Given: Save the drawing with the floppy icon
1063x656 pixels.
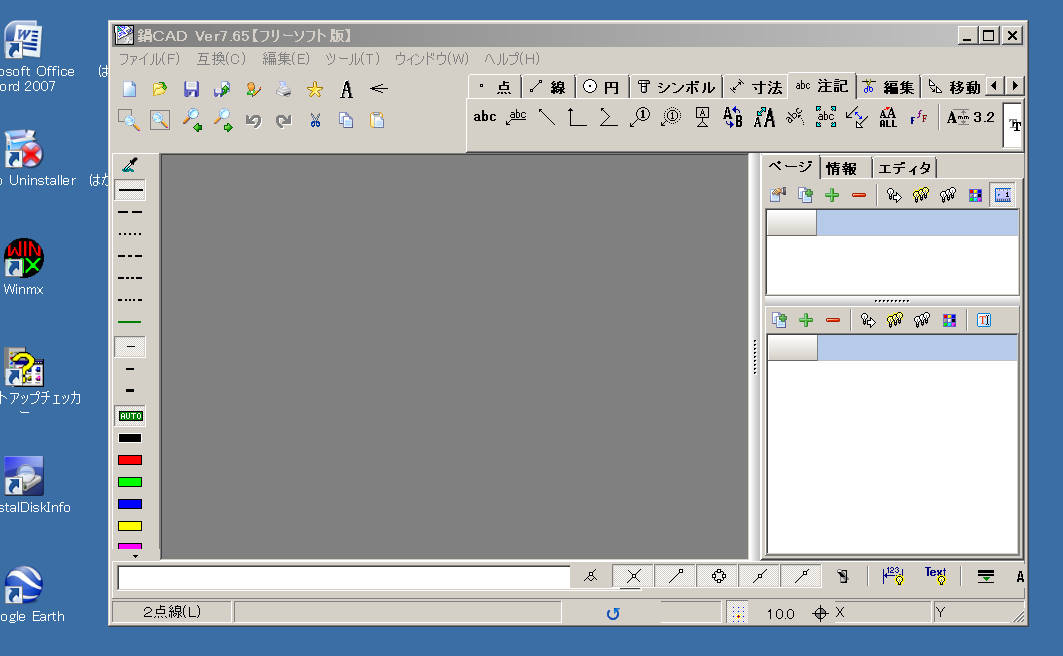Looking at the screenshot, I should [191, 89].
